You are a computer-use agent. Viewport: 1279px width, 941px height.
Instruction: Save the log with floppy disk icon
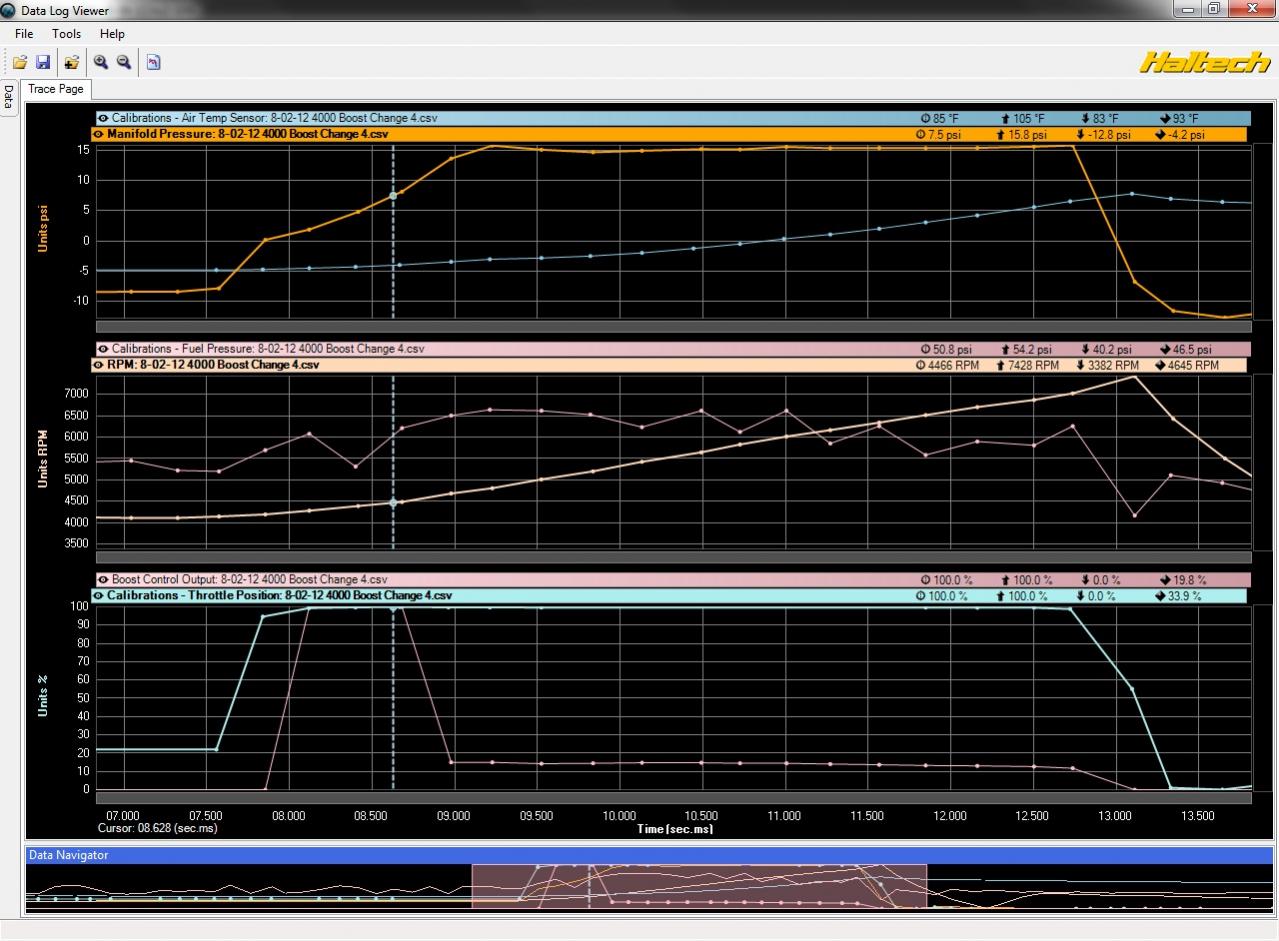[43, 62]
